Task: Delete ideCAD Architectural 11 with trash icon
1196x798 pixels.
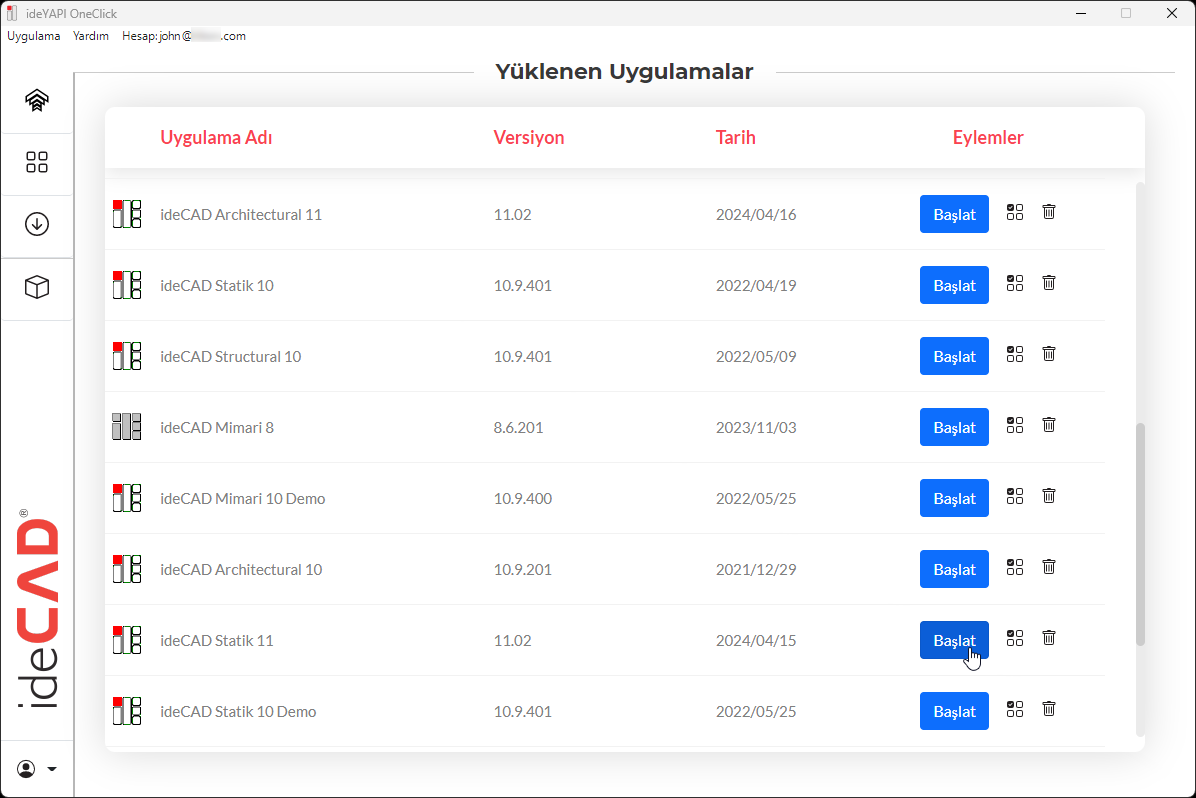Action: [x=1049, y=212]
